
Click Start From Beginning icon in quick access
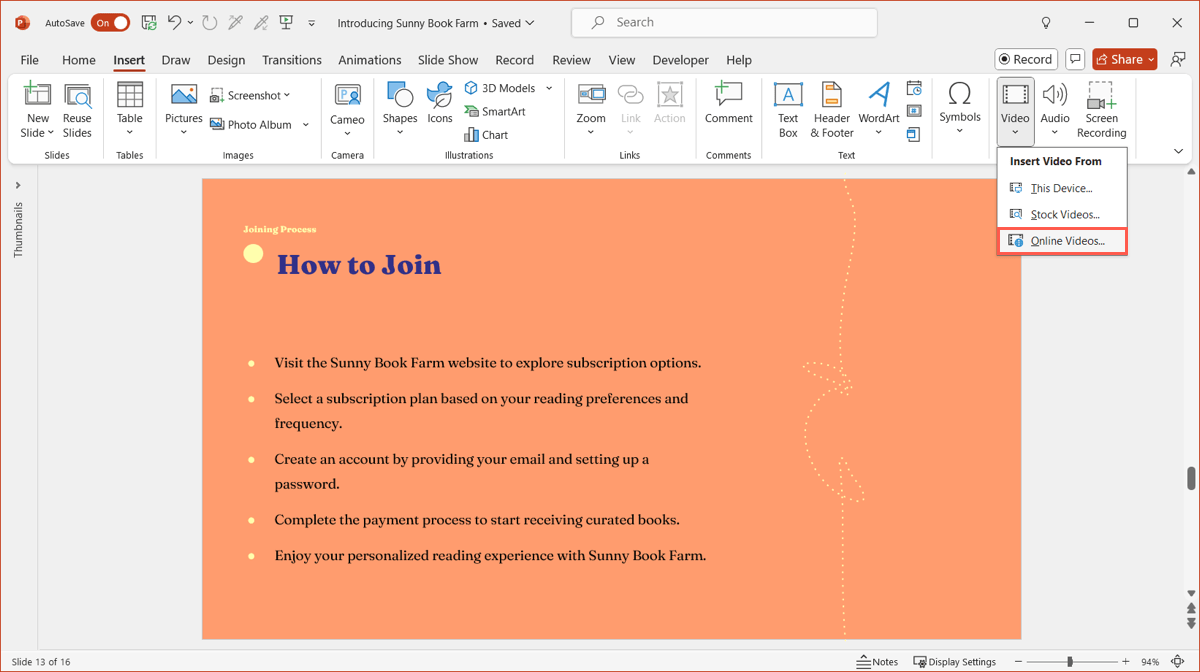286,22
